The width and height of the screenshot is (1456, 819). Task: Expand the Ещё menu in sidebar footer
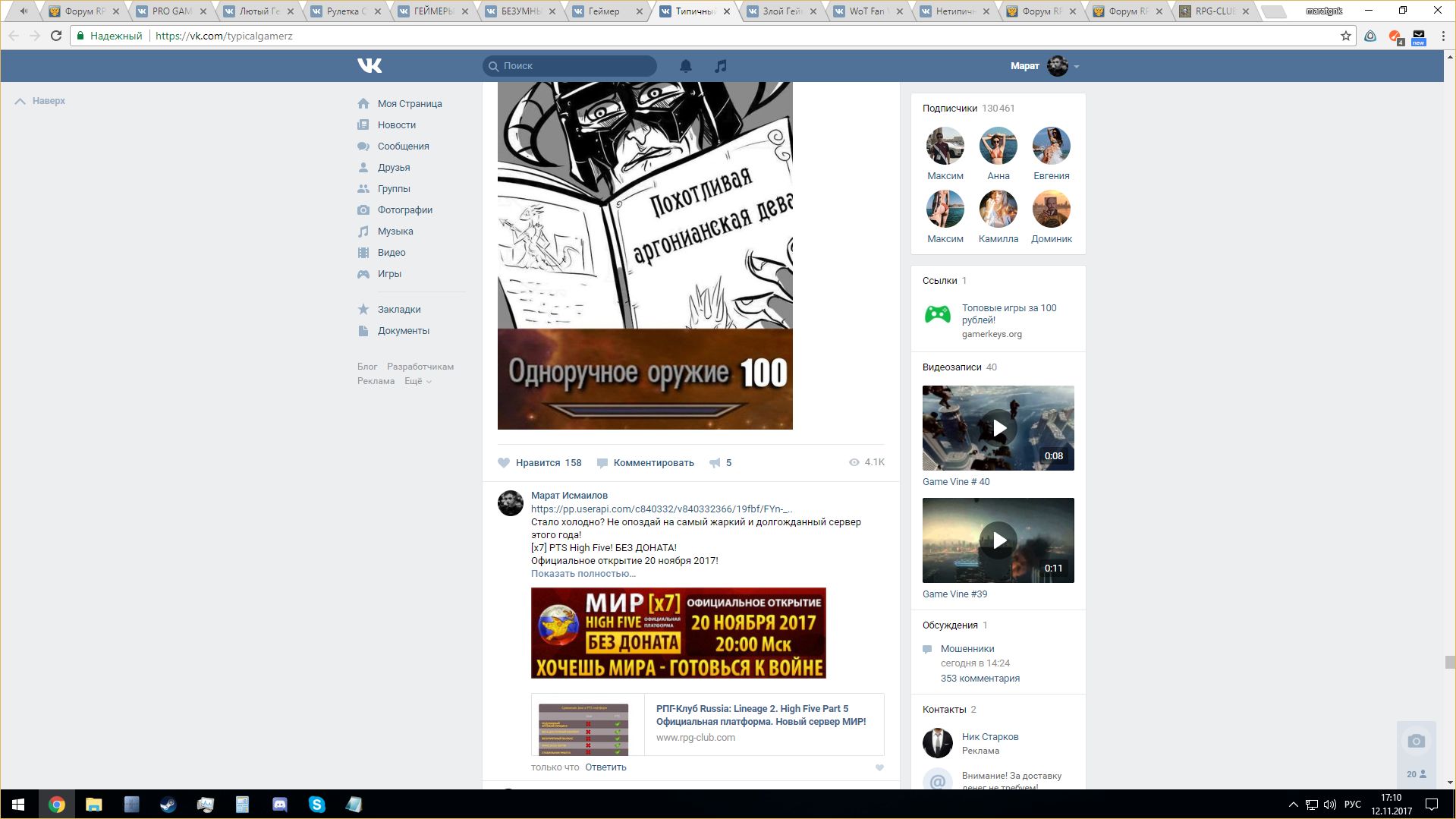417,381
